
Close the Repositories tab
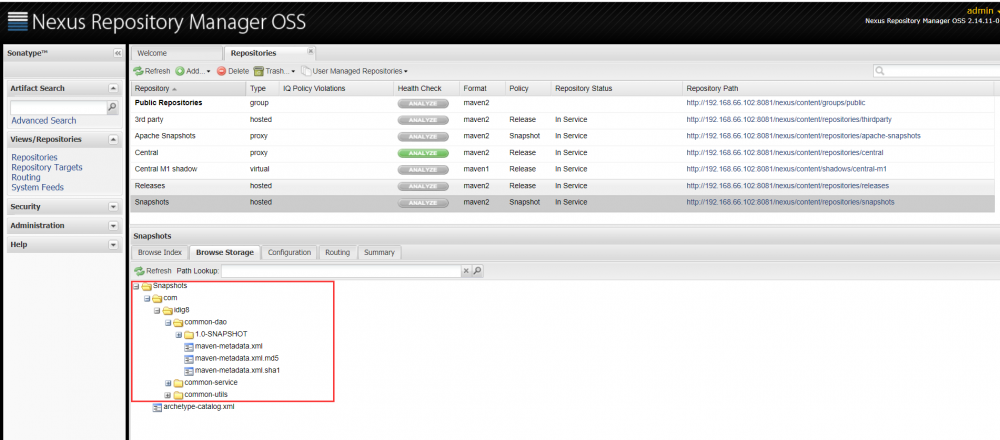click(x=311, y=50)
